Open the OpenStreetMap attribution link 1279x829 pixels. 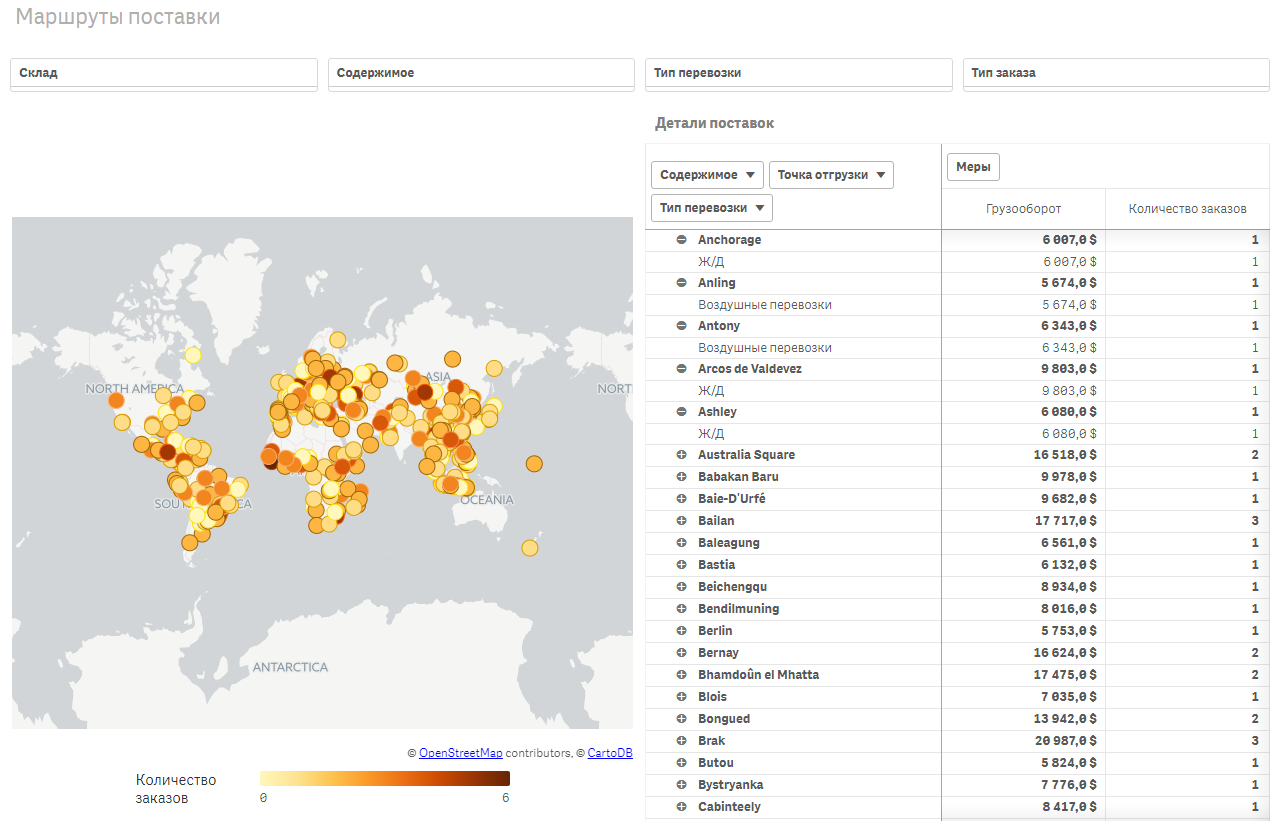(x=460, y=753)
